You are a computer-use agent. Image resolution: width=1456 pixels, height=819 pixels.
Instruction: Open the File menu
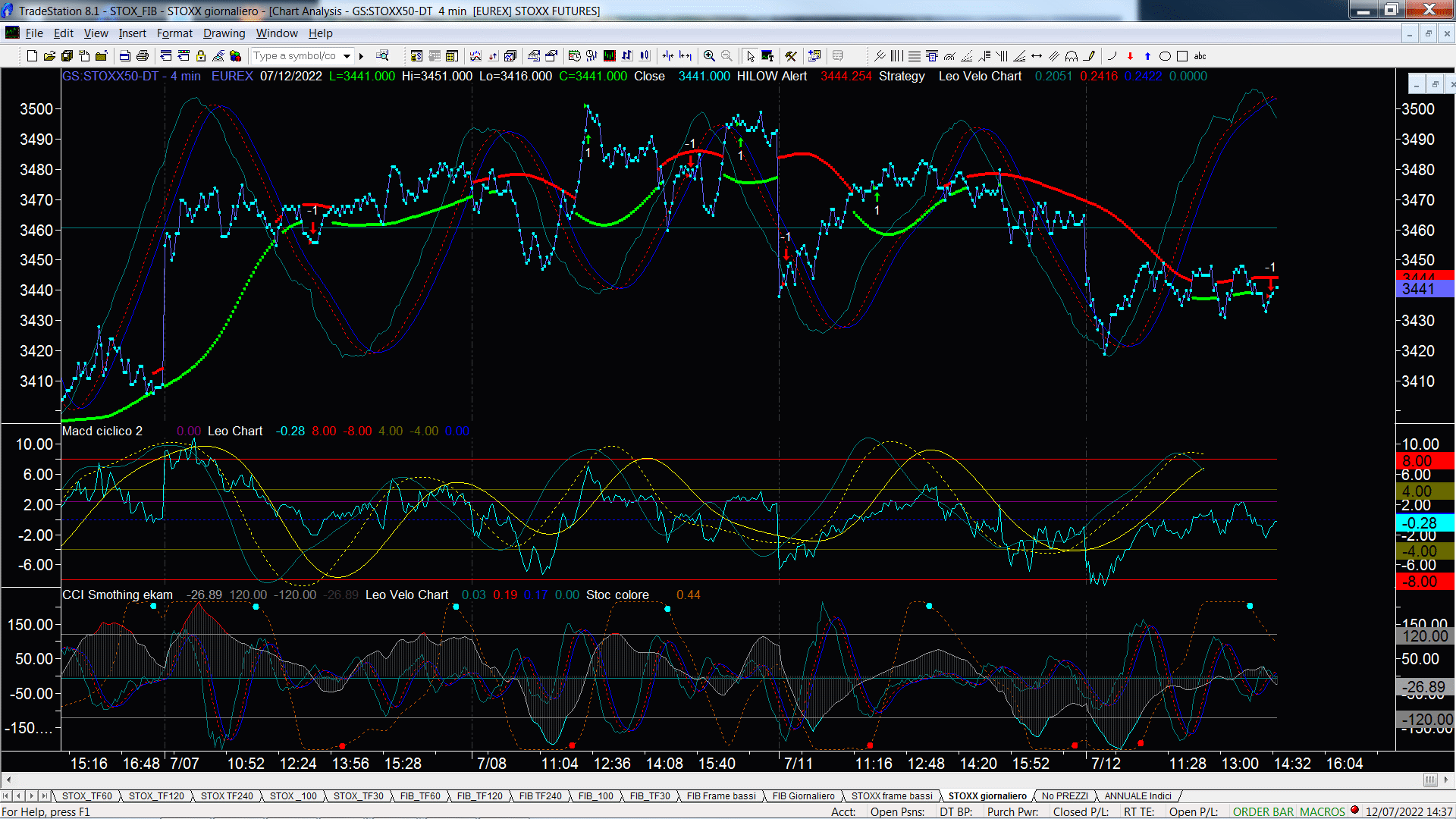[34, 33]
